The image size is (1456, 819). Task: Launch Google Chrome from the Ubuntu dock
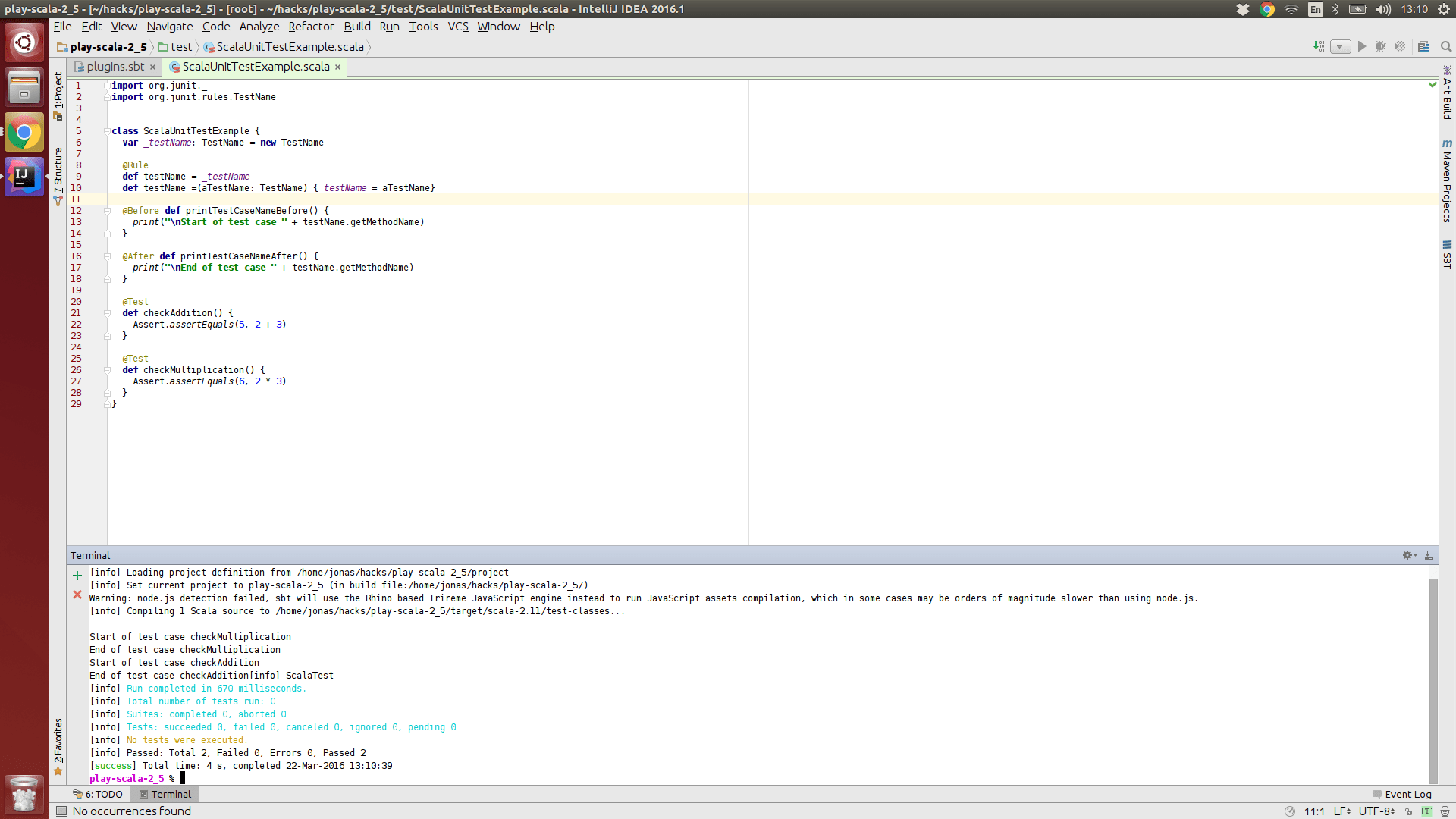click(x=24, y=132)
